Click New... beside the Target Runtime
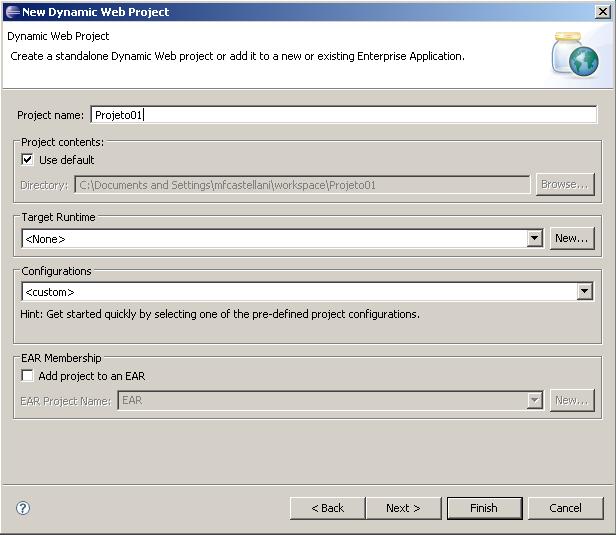616x535 pixels. [x=571, y=238]
